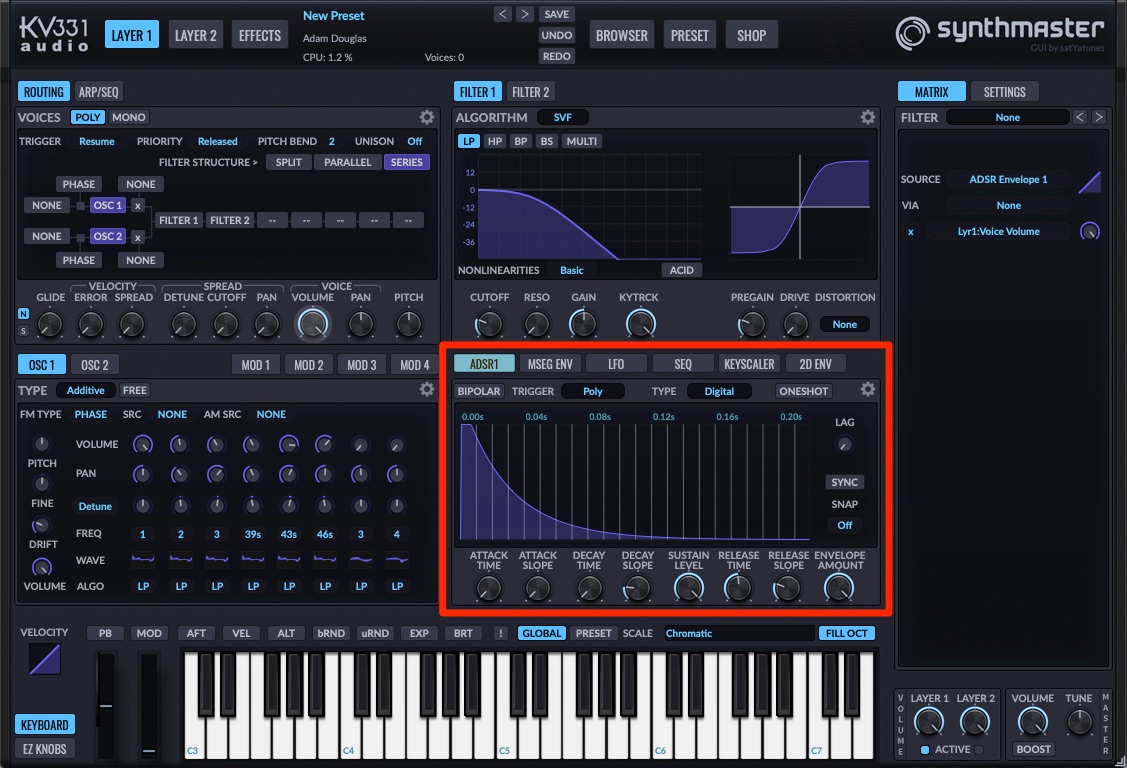Screen dimensions: 1127x768
Task: Click the Attack Time knob
Action: [x=489, y=589]
